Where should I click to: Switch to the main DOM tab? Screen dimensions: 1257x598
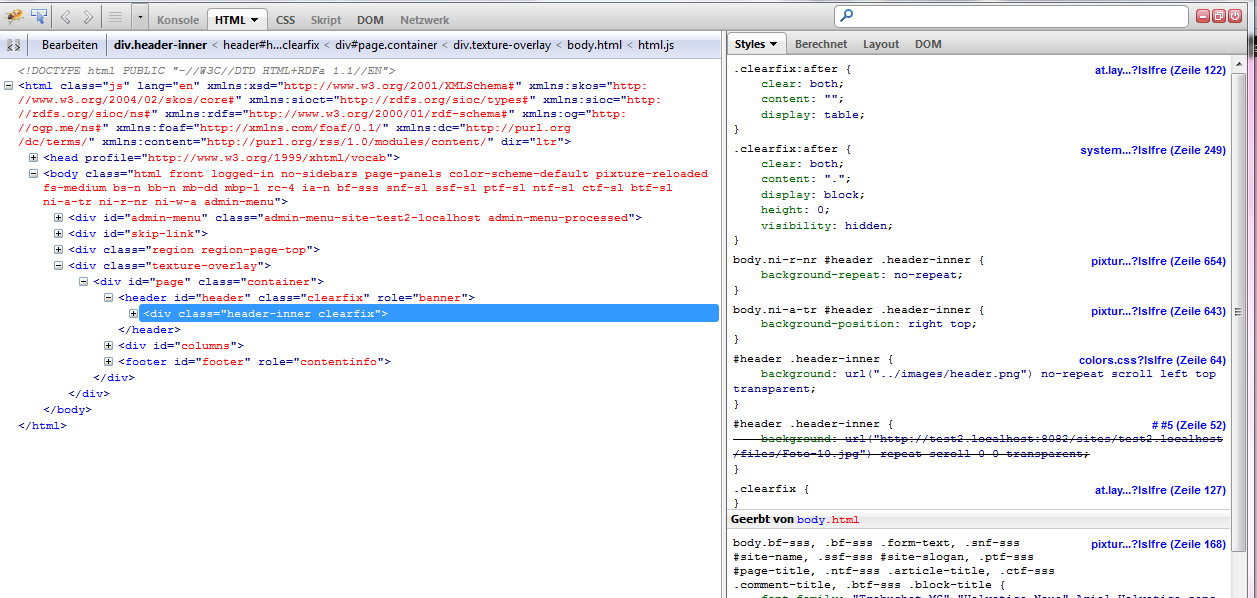(370, 20)
